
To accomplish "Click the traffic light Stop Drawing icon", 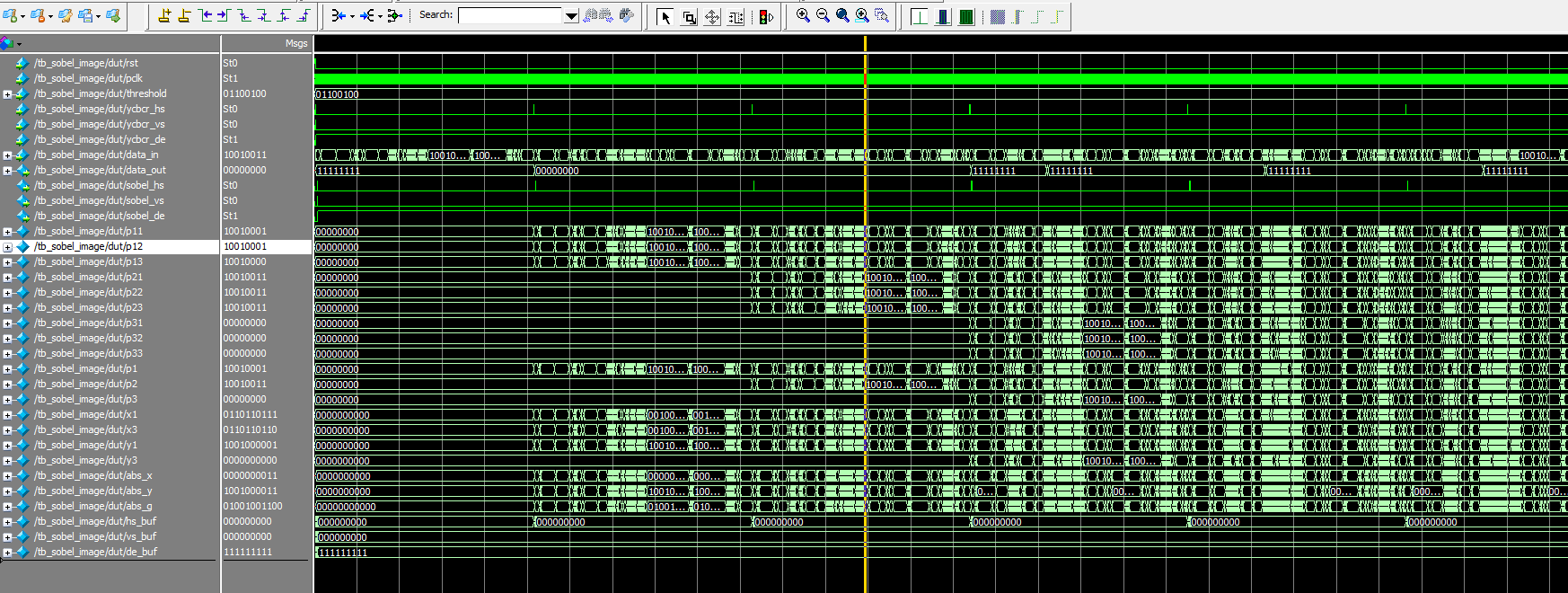I will (x=766, y=17).
